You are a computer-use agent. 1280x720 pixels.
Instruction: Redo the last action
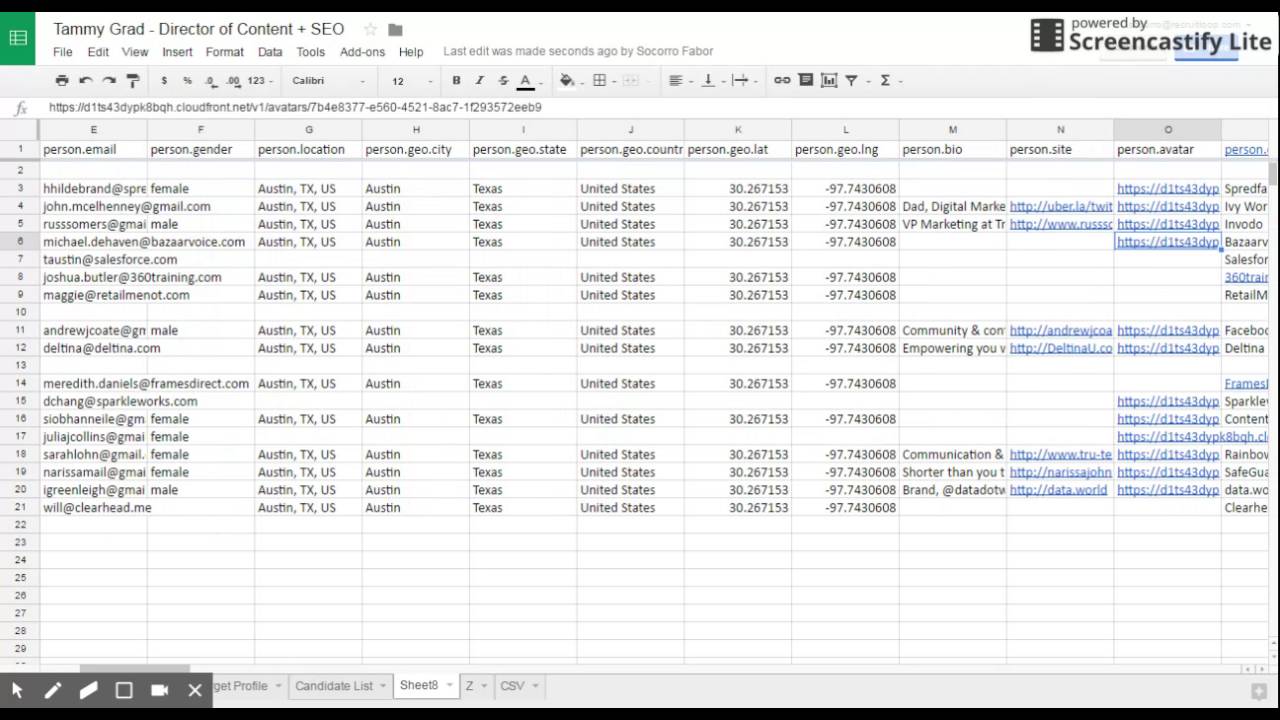point(109,80)
